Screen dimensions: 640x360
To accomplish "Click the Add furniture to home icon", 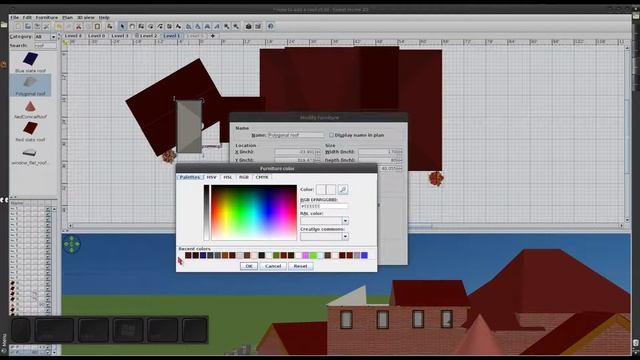I will [x=109, y=26].
